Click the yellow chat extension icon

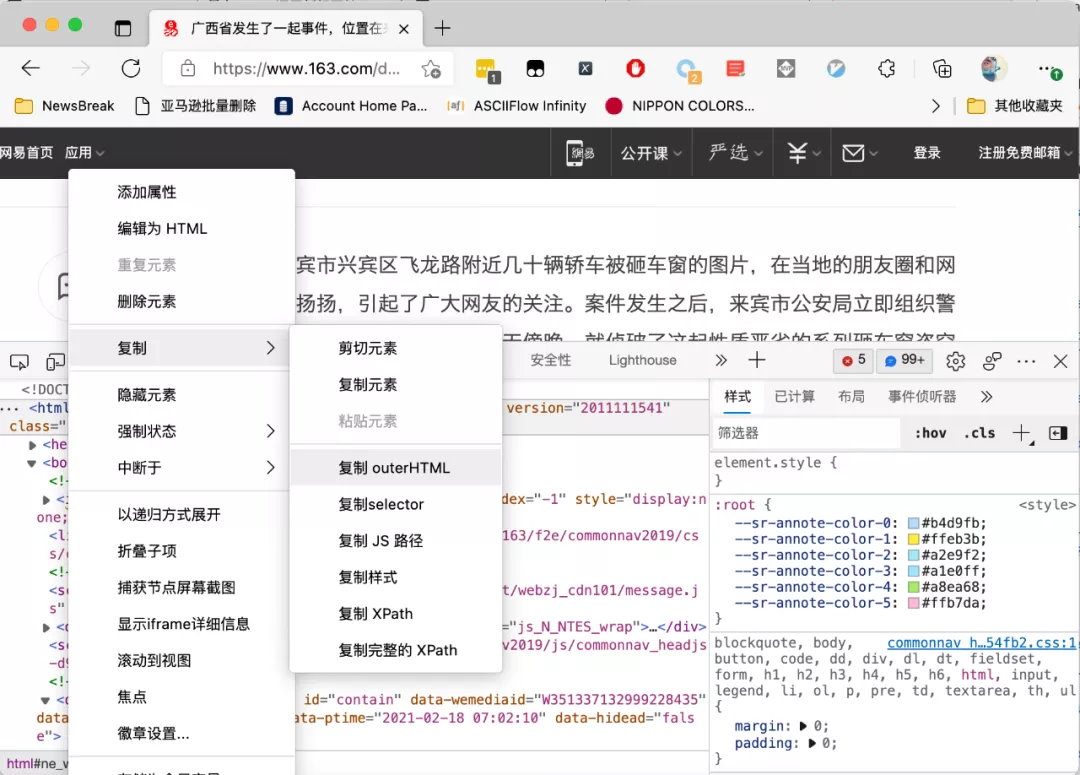point(487,70)
